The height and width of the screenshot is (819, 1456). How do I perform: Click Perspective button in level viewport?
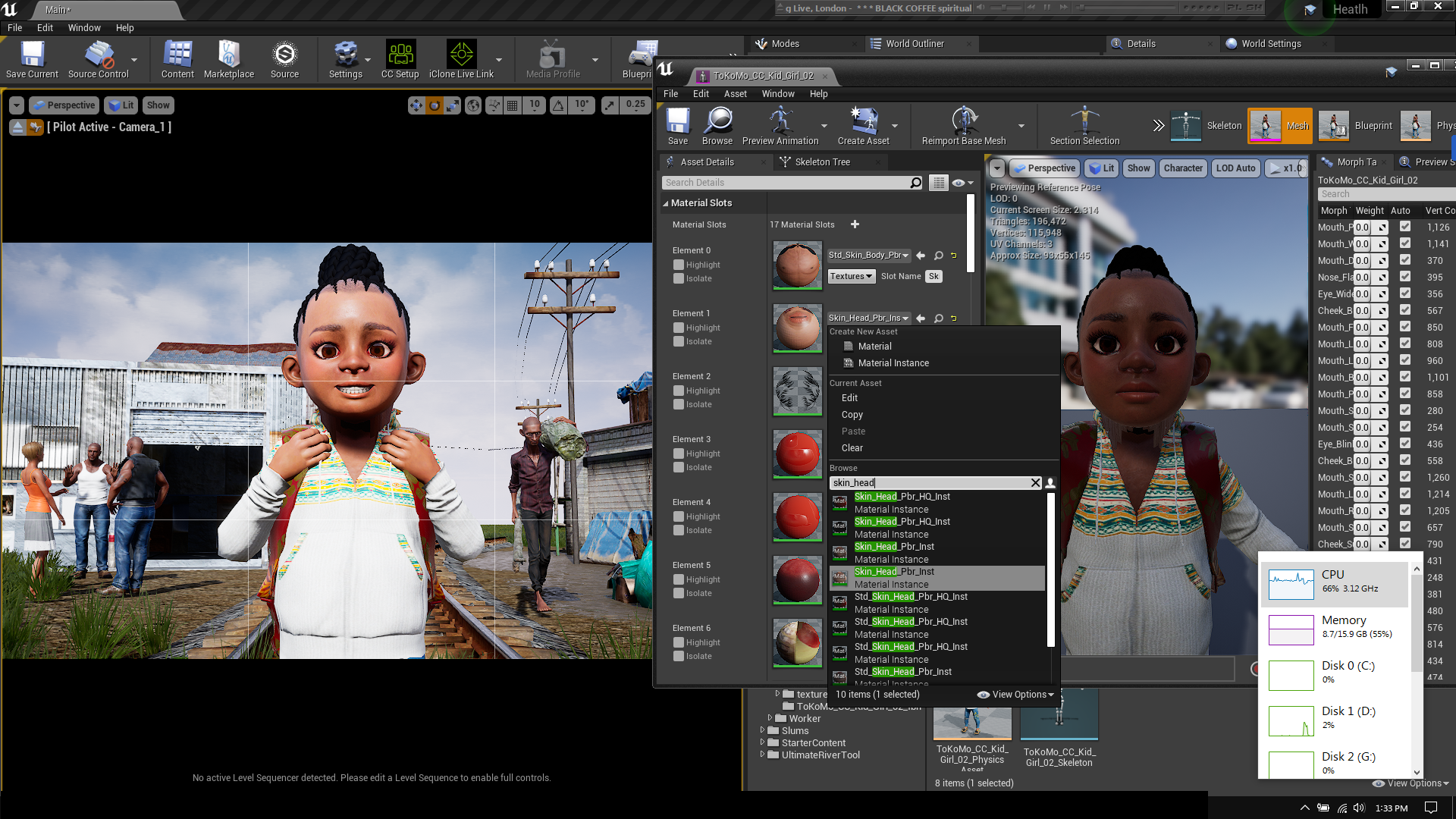point(64,105)
